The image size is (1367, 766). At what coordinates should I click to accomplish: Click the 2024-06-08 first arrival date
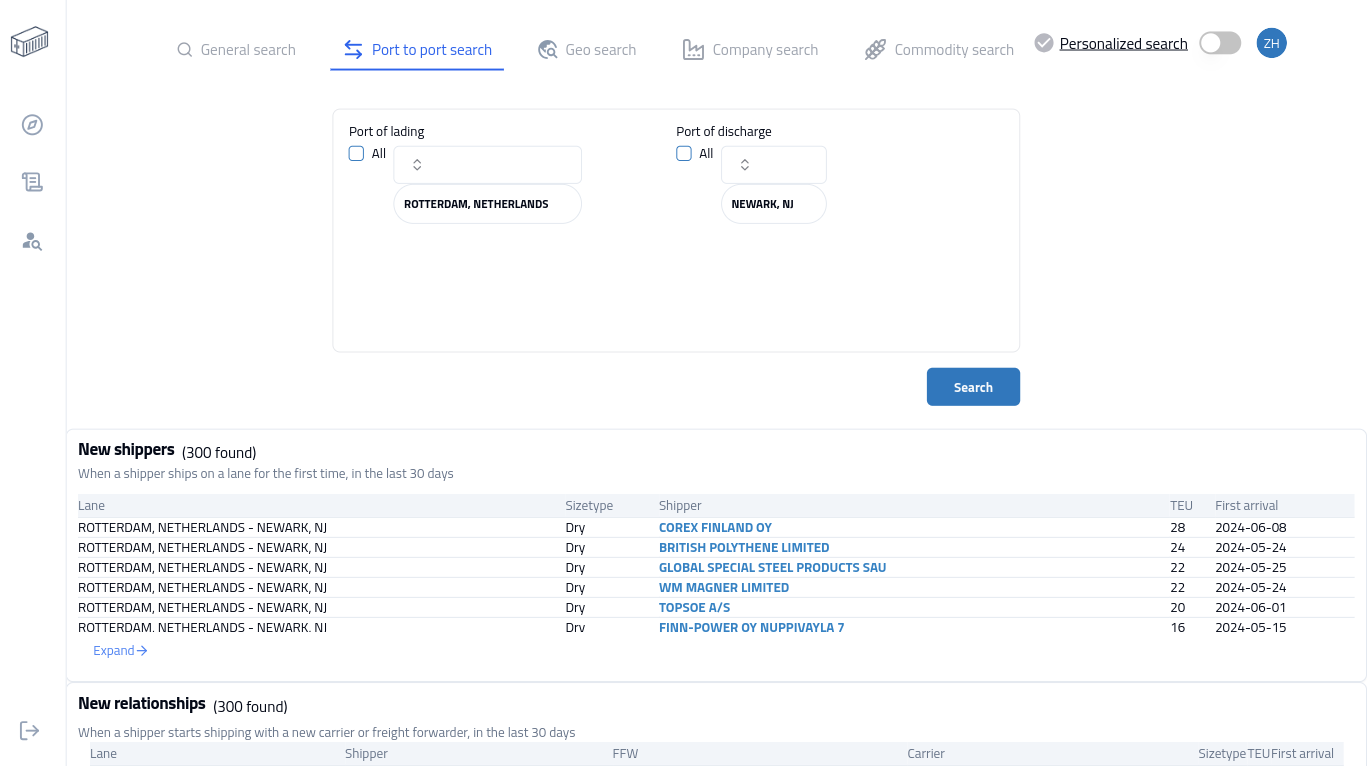[x=1251, y=528]
